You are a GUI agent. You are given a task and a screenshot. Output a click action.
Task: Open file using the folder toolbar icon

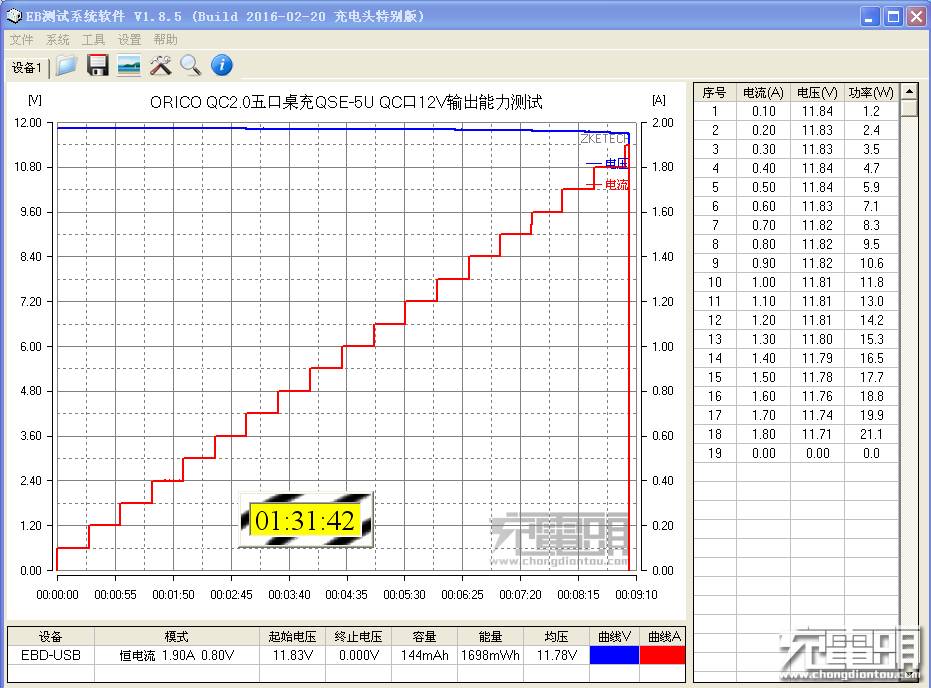pos(66,65)
